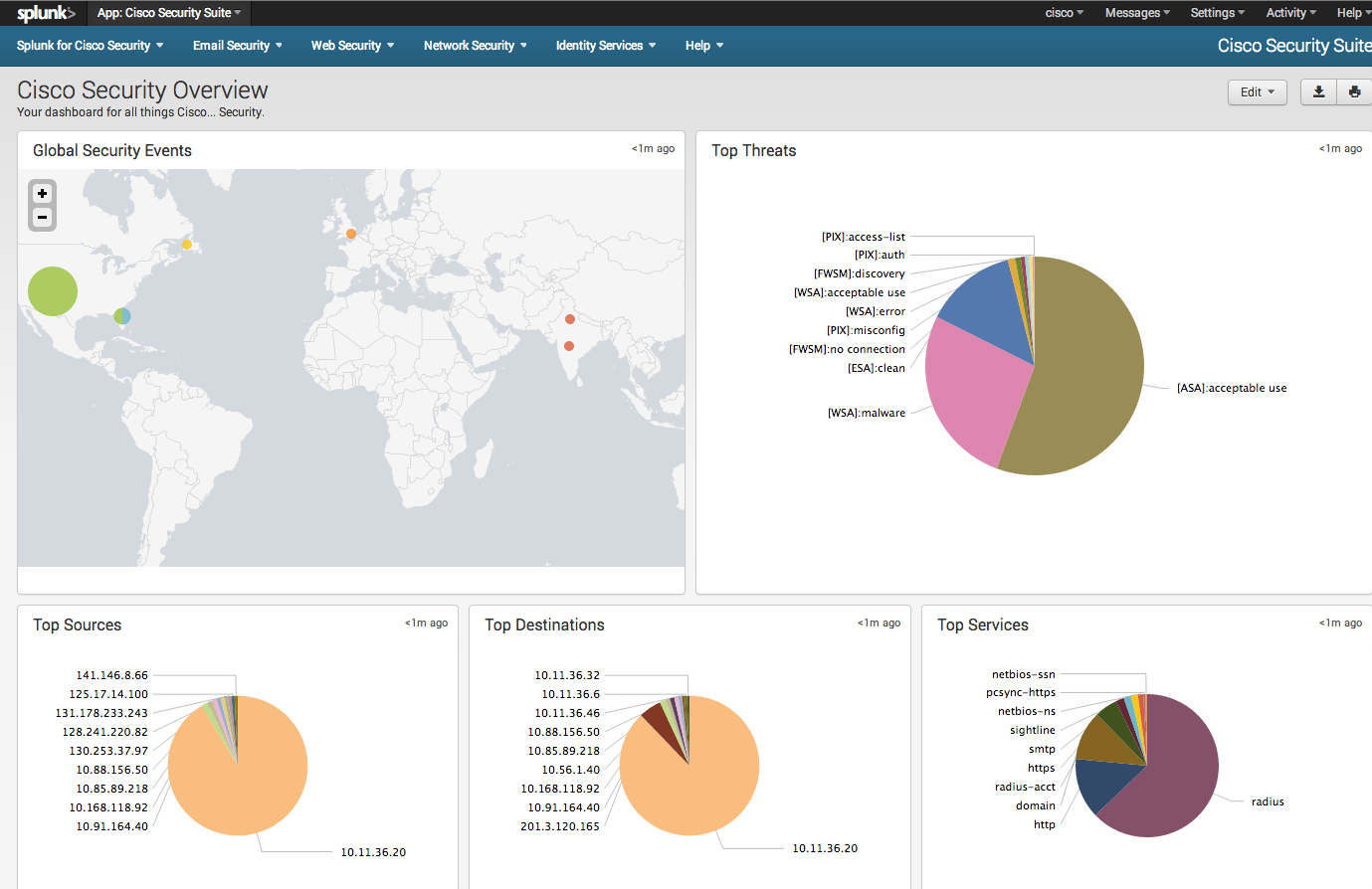Expand the Identity Services menu

pos(605,46)
